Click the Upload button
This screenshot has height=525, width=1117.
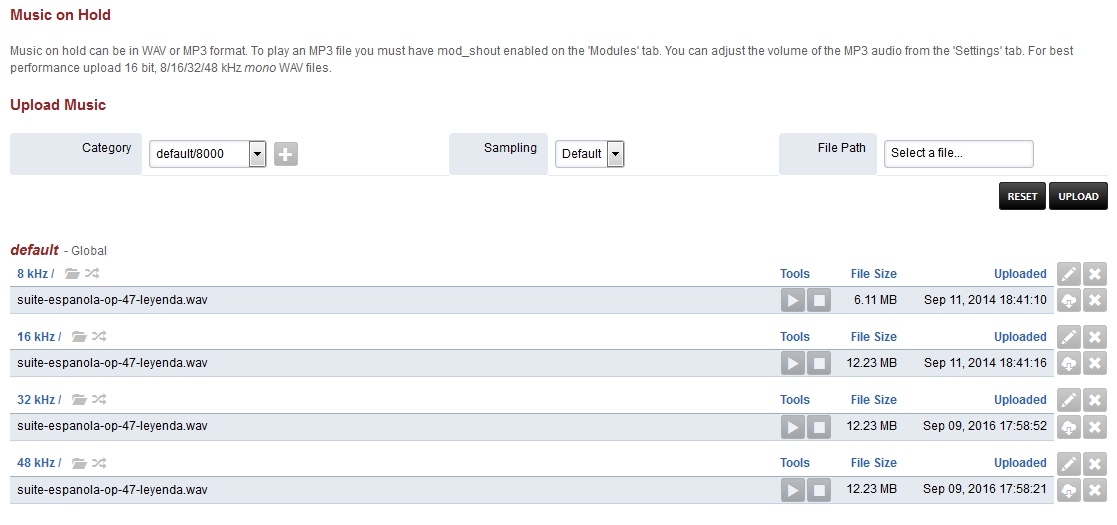click(1078, 196)
